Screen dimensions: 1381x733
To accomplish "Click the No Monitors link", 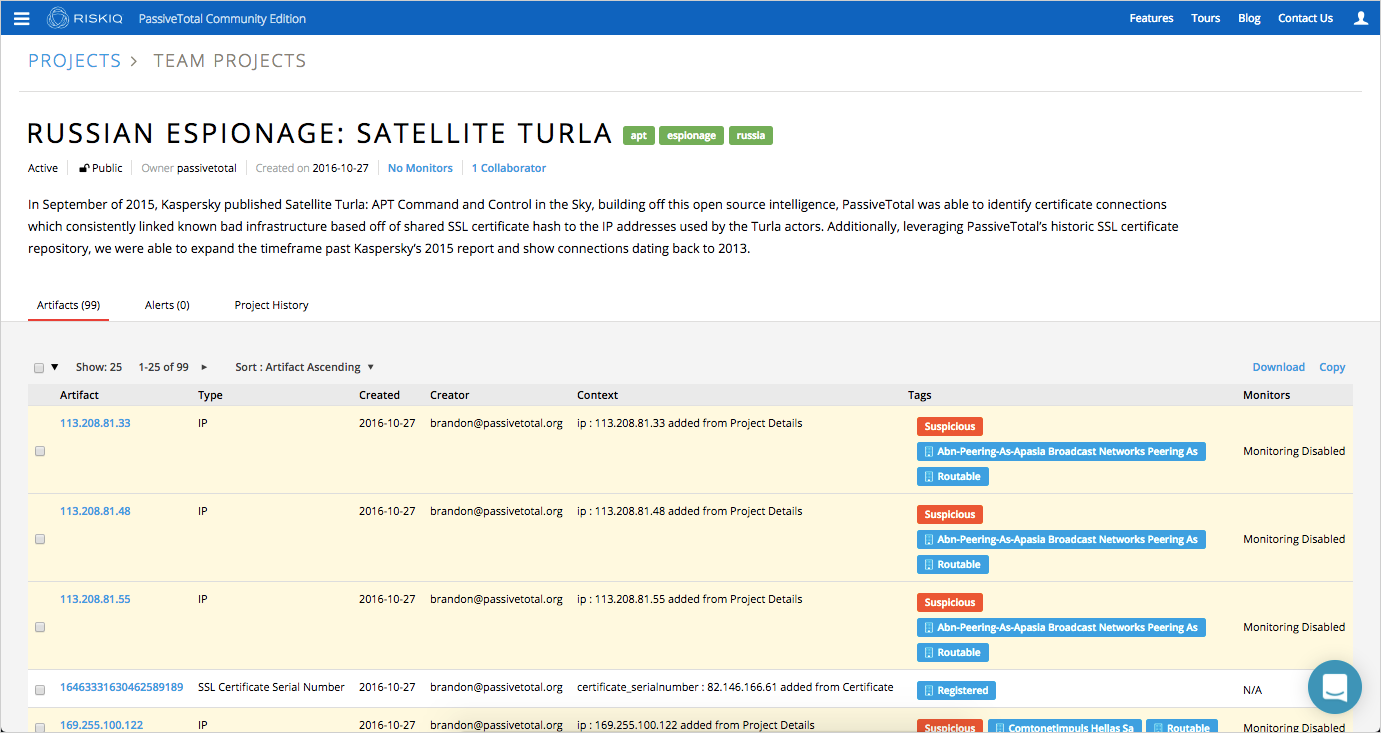I will pyautogui.click(x=420, y=168).
